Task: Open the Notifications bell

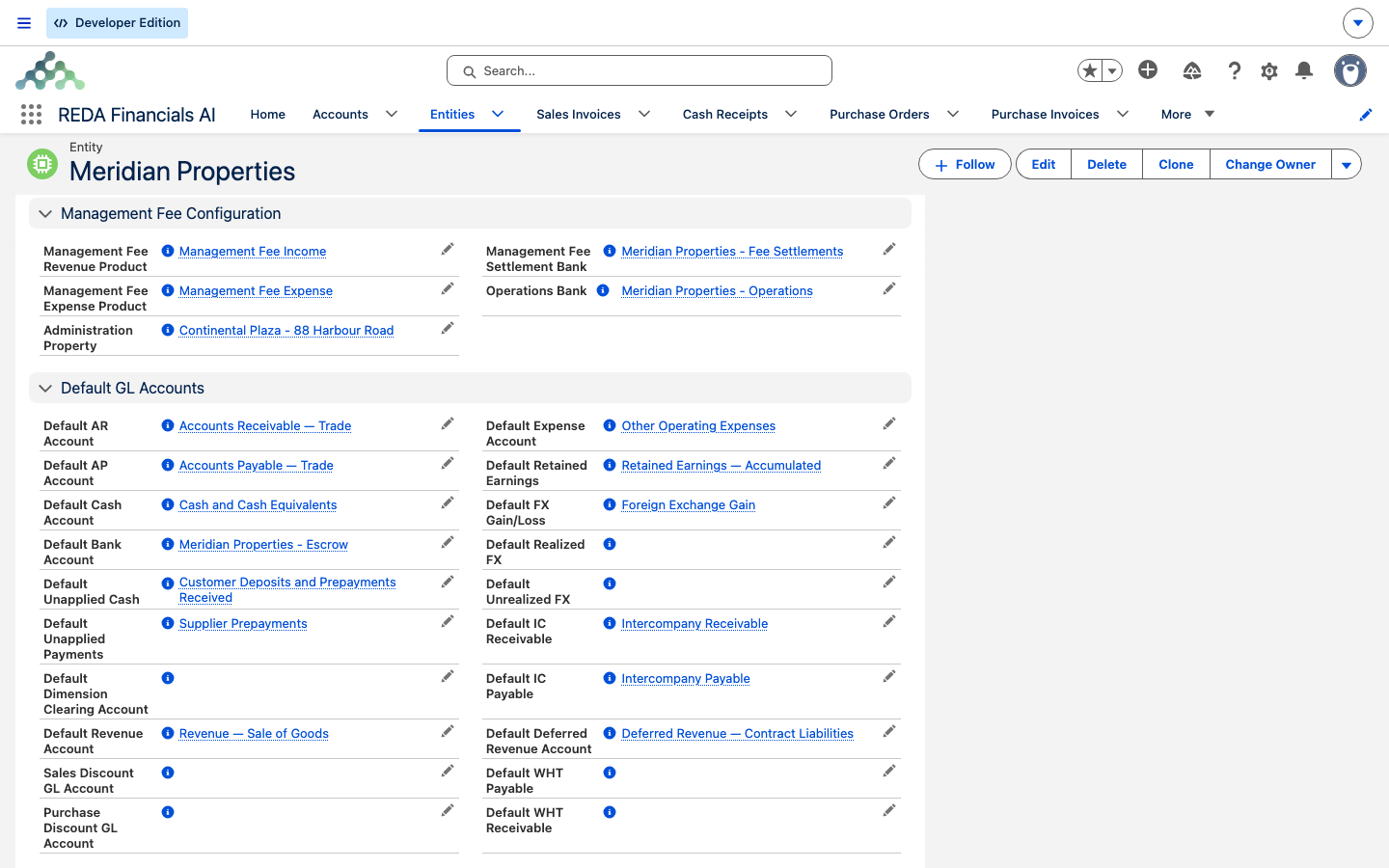Action: pyautogui.click(x=1304, y=70)
